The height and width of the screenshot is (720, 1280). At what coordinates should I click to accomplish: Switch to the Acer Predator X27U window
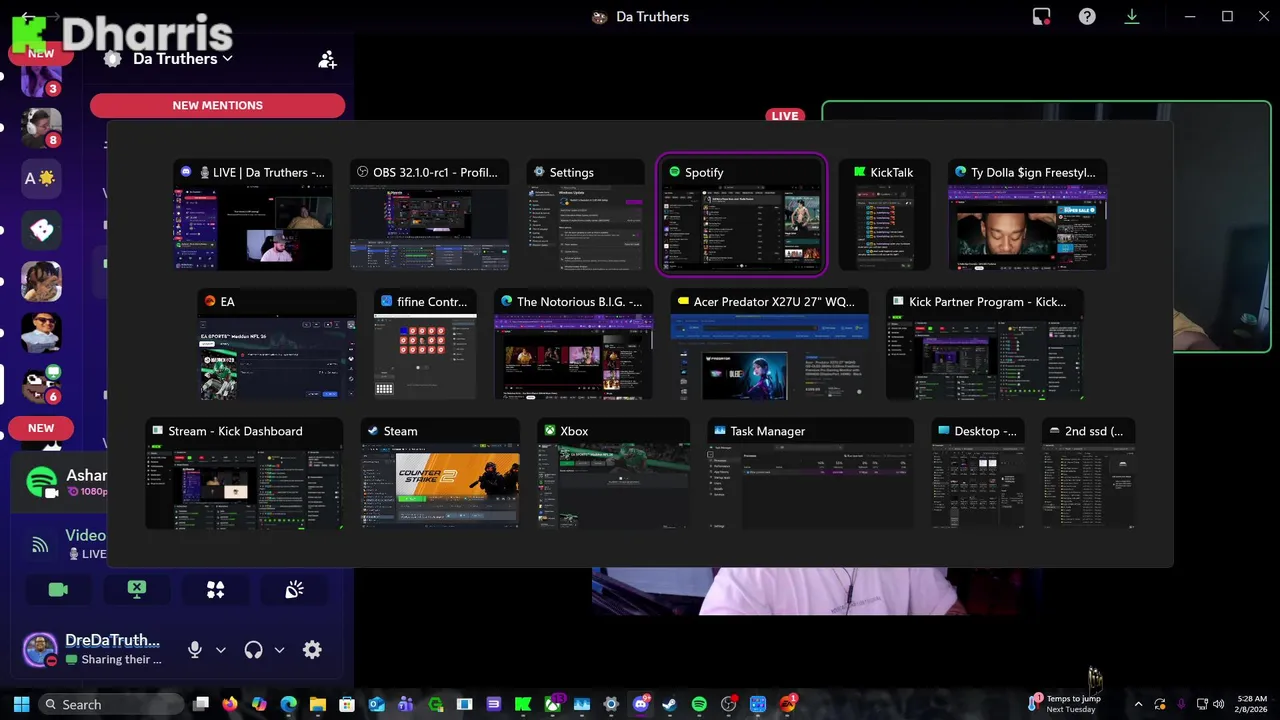pos(769,344)
